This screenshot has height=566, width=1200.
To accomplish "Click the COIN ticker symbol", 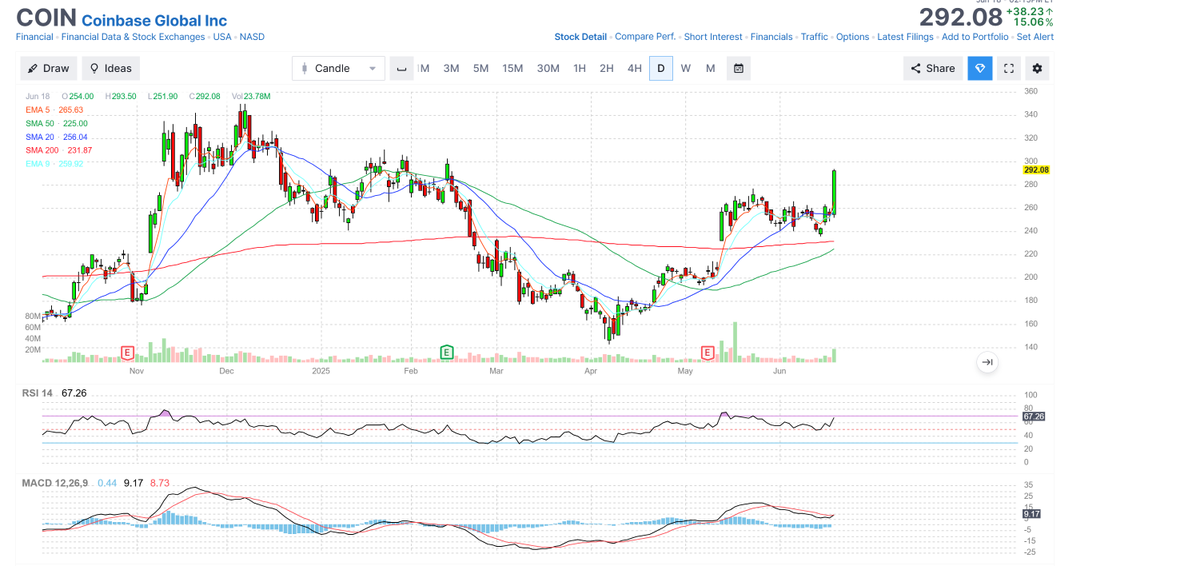I will (x=46, y=18).
